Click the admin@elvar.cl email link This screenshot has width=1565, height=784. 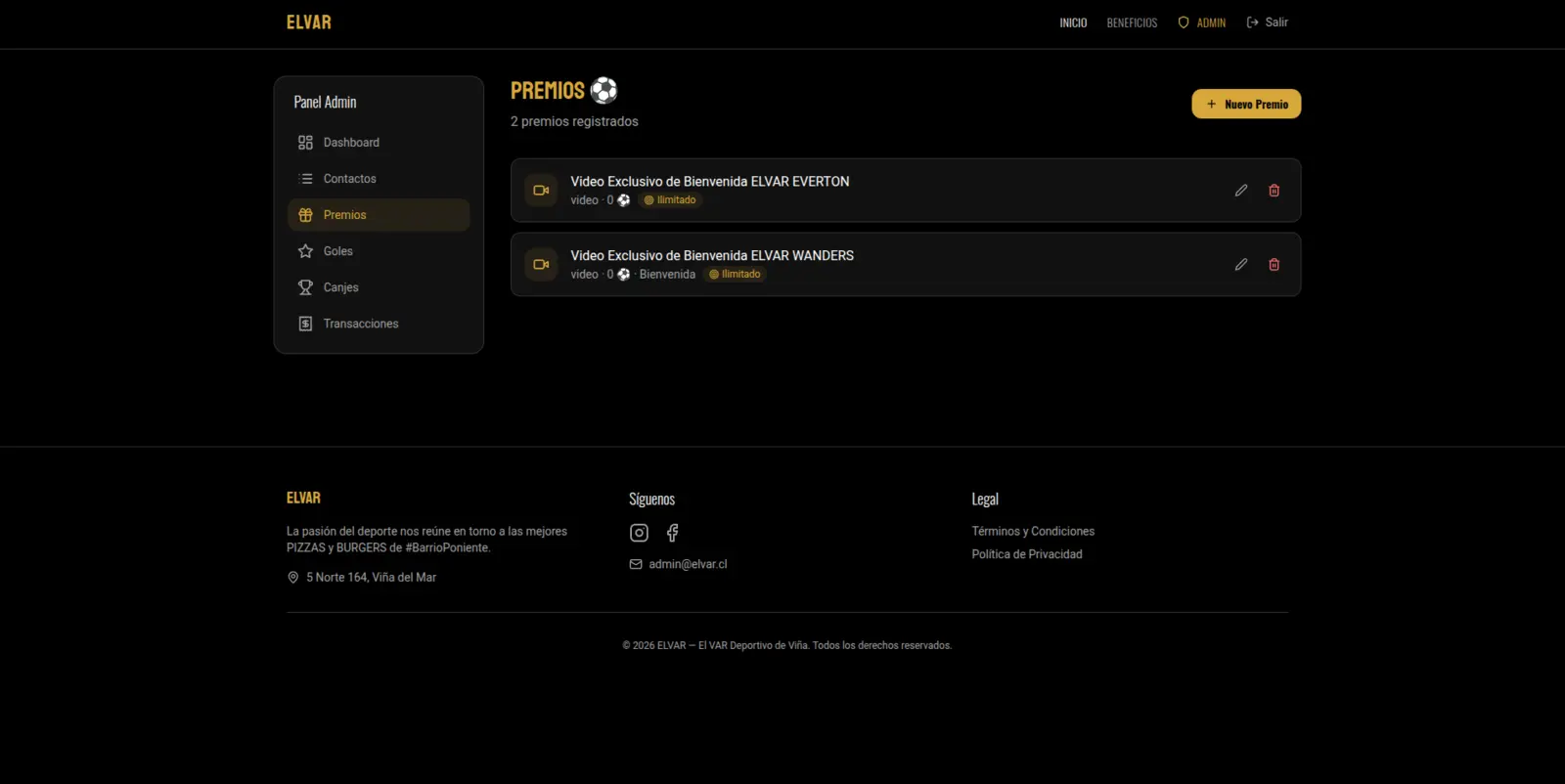tap(688, 564)
